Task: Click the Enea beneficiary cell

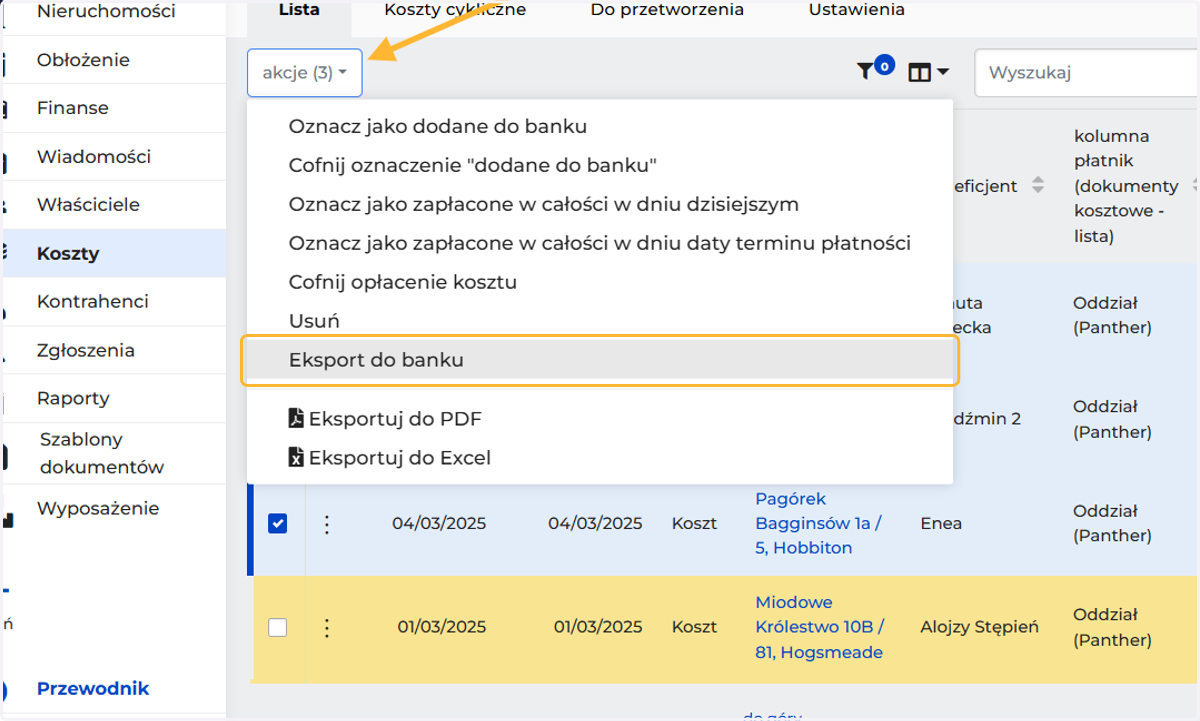Action: (x=940, y=523)
